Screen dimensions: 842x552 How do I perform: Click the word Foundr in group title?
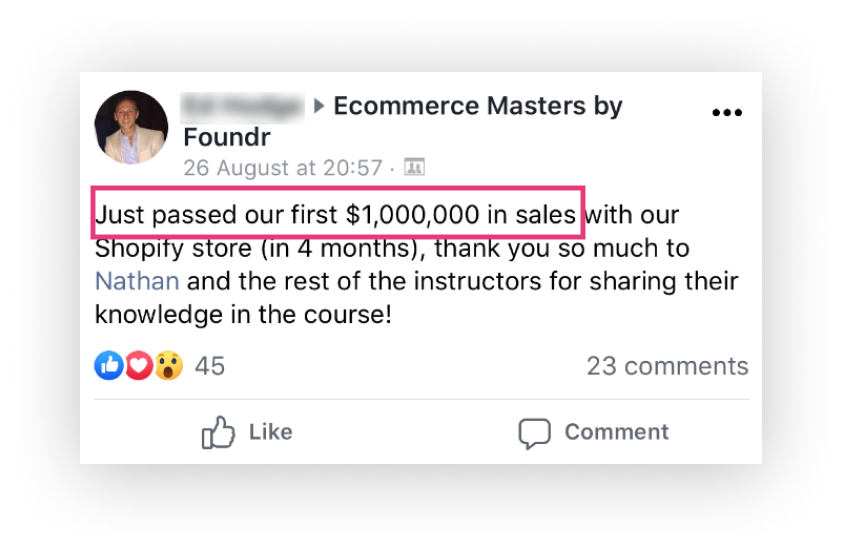(227, 137)
